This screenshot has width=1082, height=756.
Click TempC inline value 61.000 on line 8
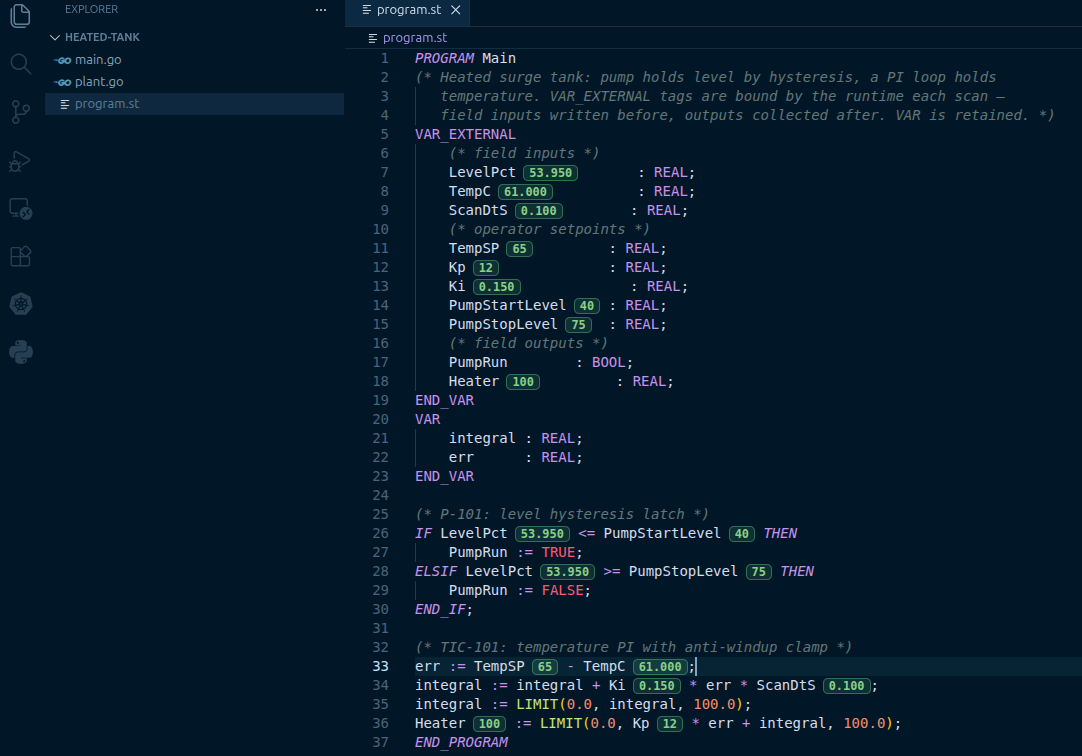(x=525, y=192)
